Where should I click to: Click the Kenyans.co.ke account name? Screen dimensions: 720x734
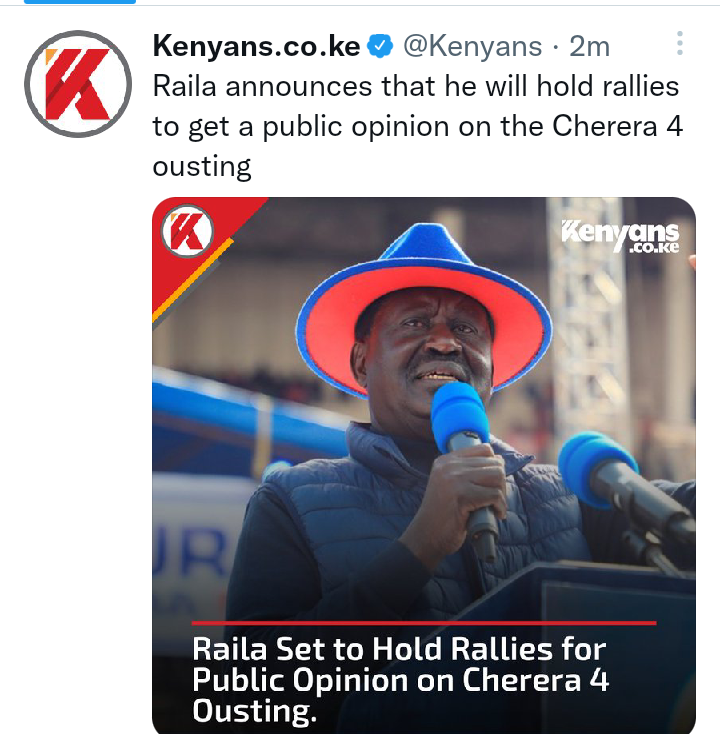click(x=256, y=46)
